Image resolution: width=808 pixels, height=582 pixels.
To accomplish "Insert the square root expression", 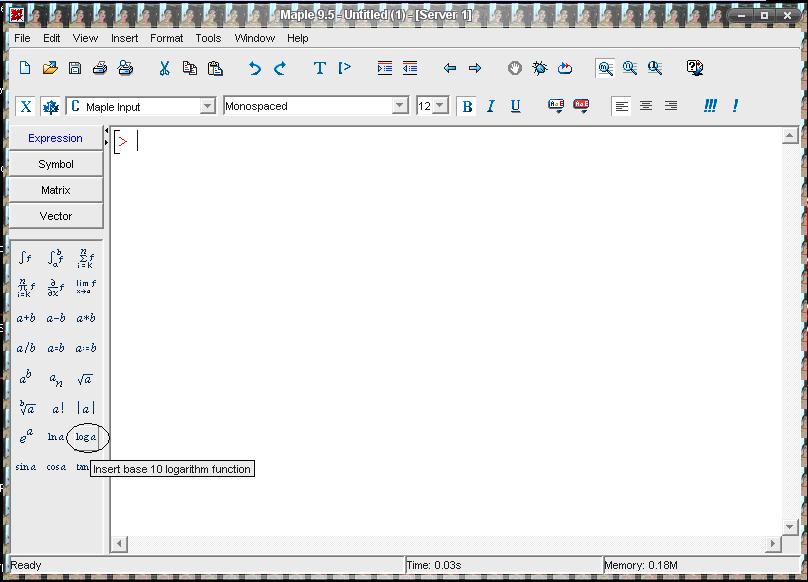I will [85, 379].
